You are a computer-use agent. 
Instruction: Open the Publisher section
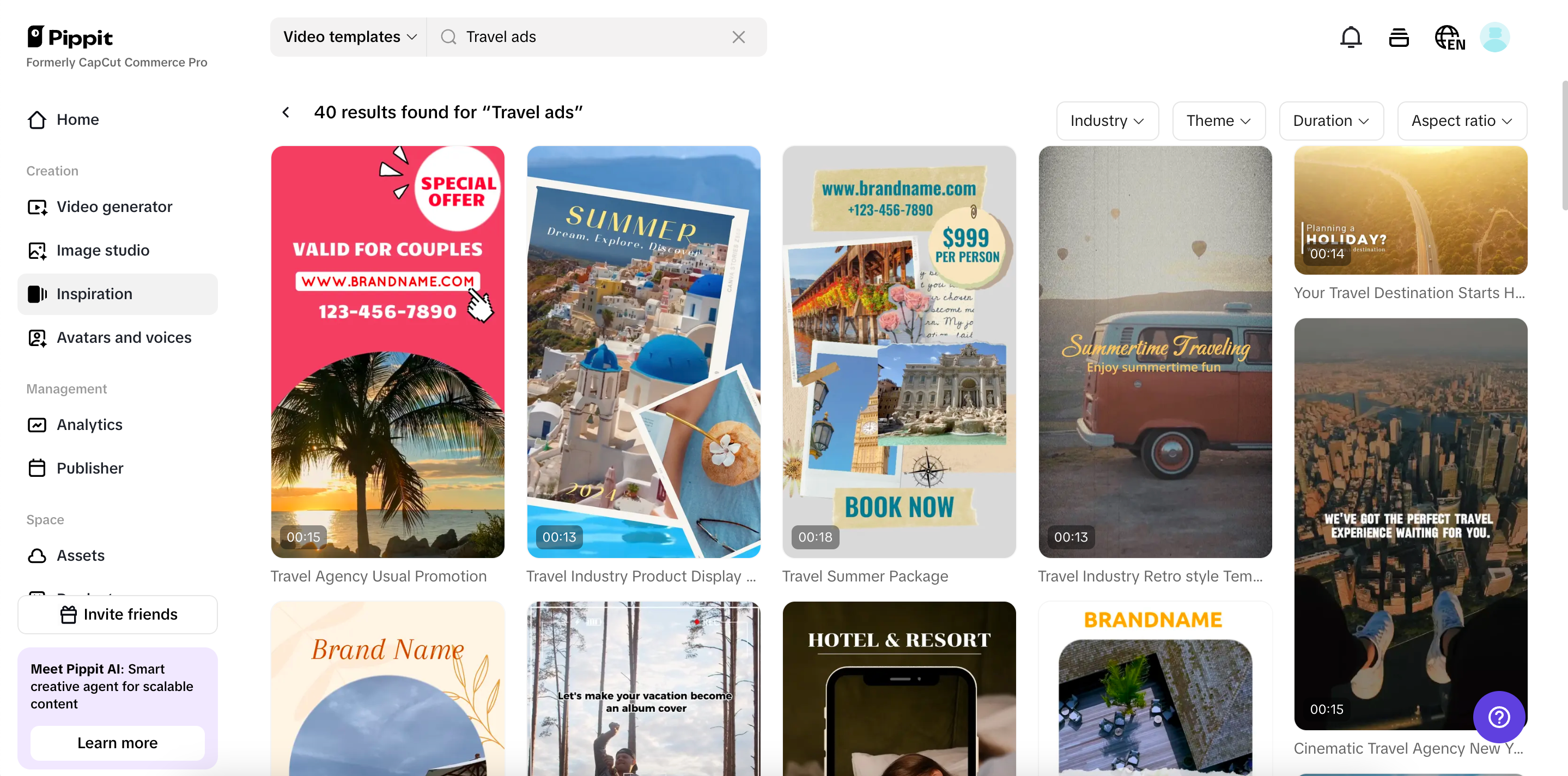tap(90, 468)
